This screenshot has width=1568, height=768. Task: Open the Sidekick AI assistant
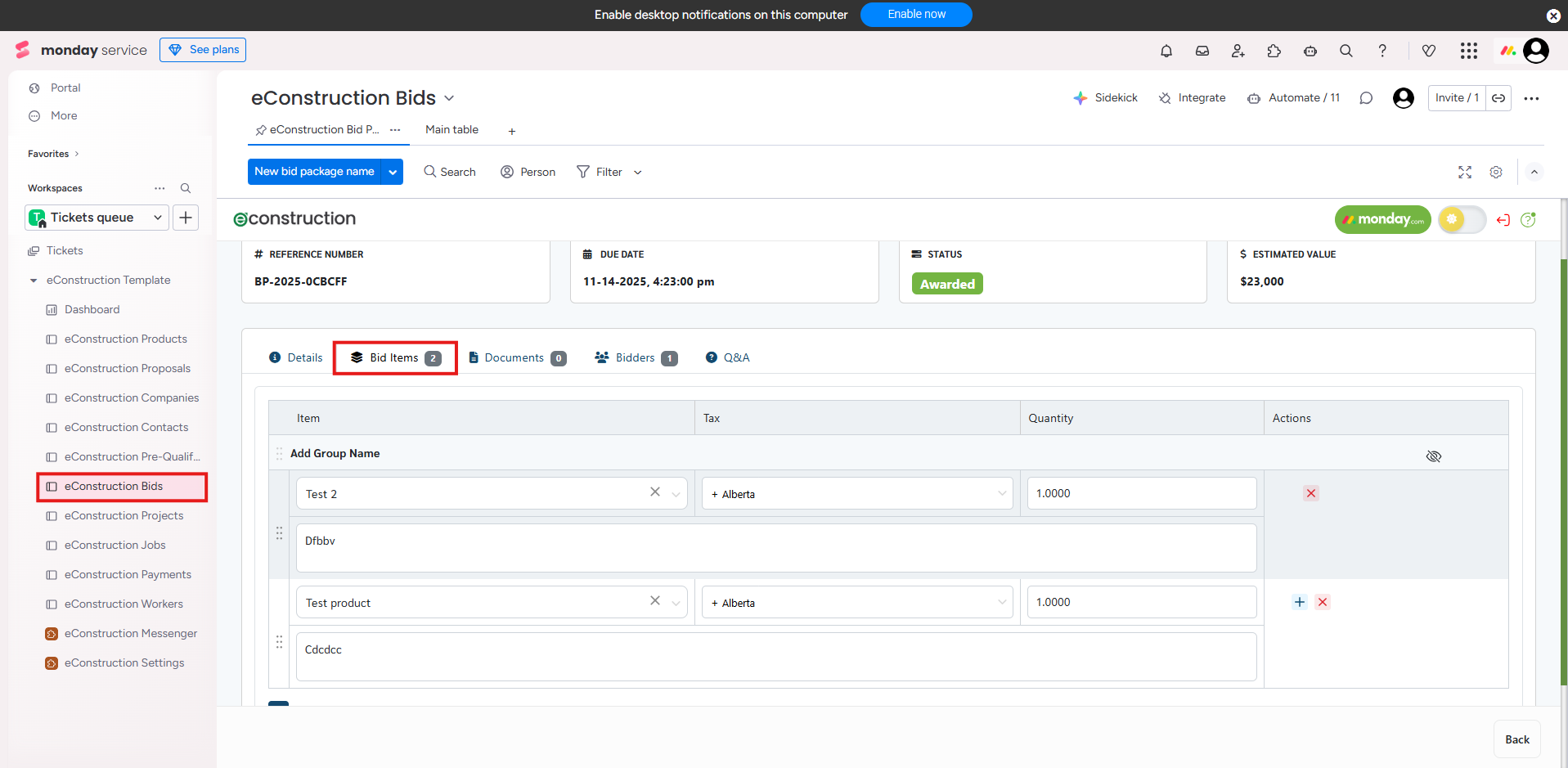(x=1105, y=98)
